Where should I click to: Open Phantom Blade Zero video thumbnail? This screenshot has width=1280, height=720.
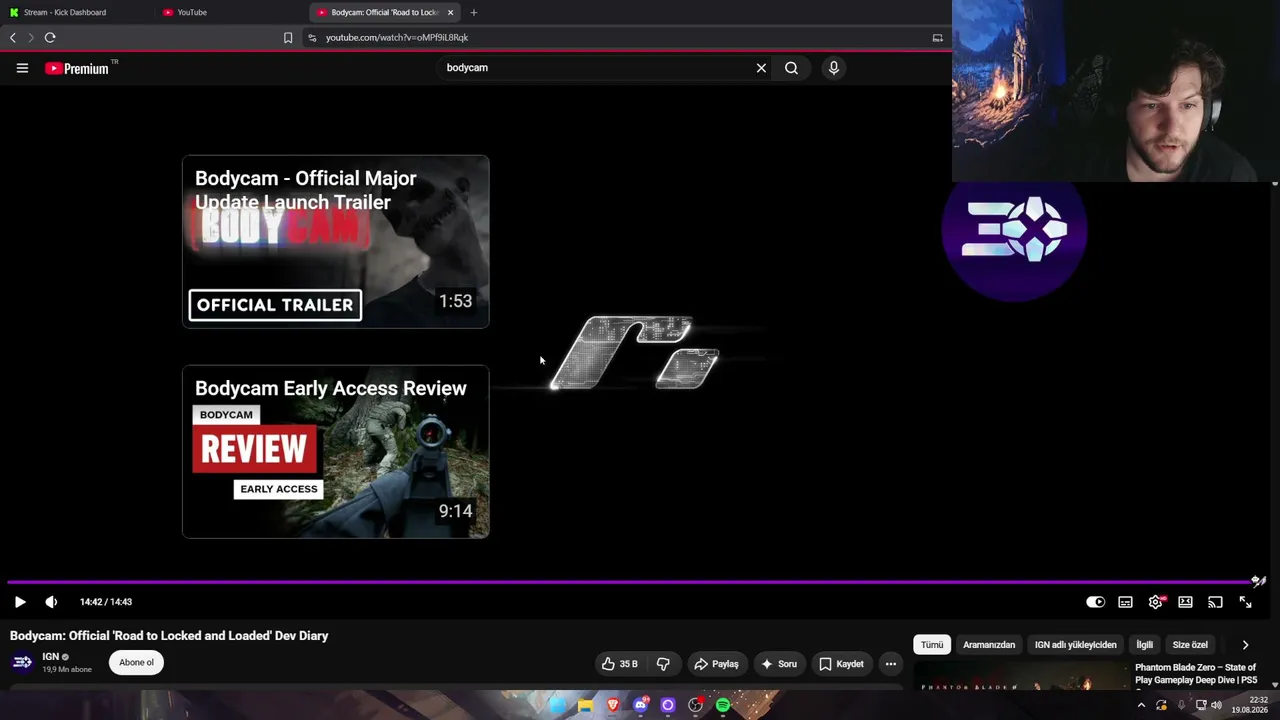(x=1021, y=676)
